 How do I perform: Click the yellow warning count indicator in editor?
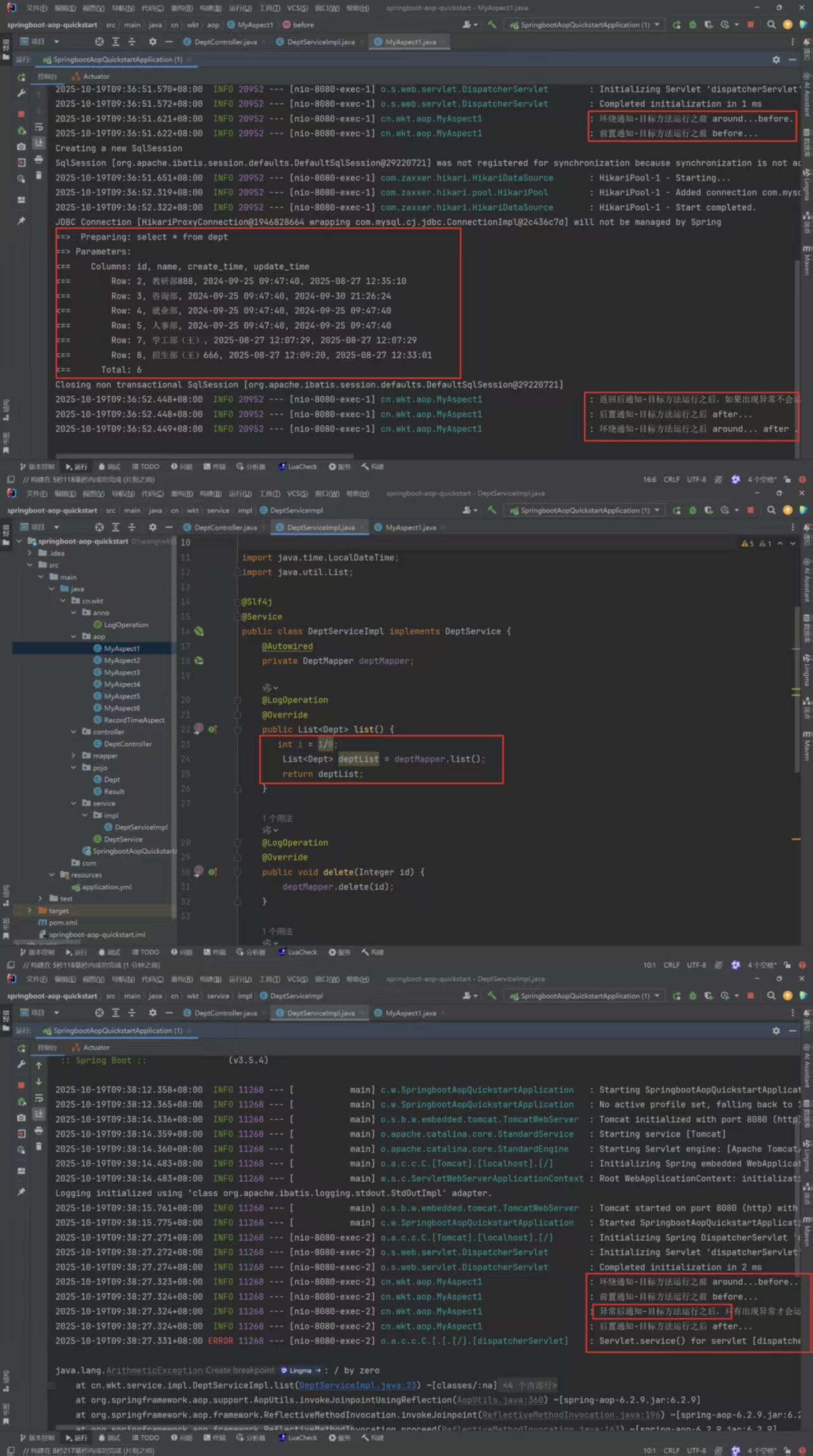tap(748, 544)
